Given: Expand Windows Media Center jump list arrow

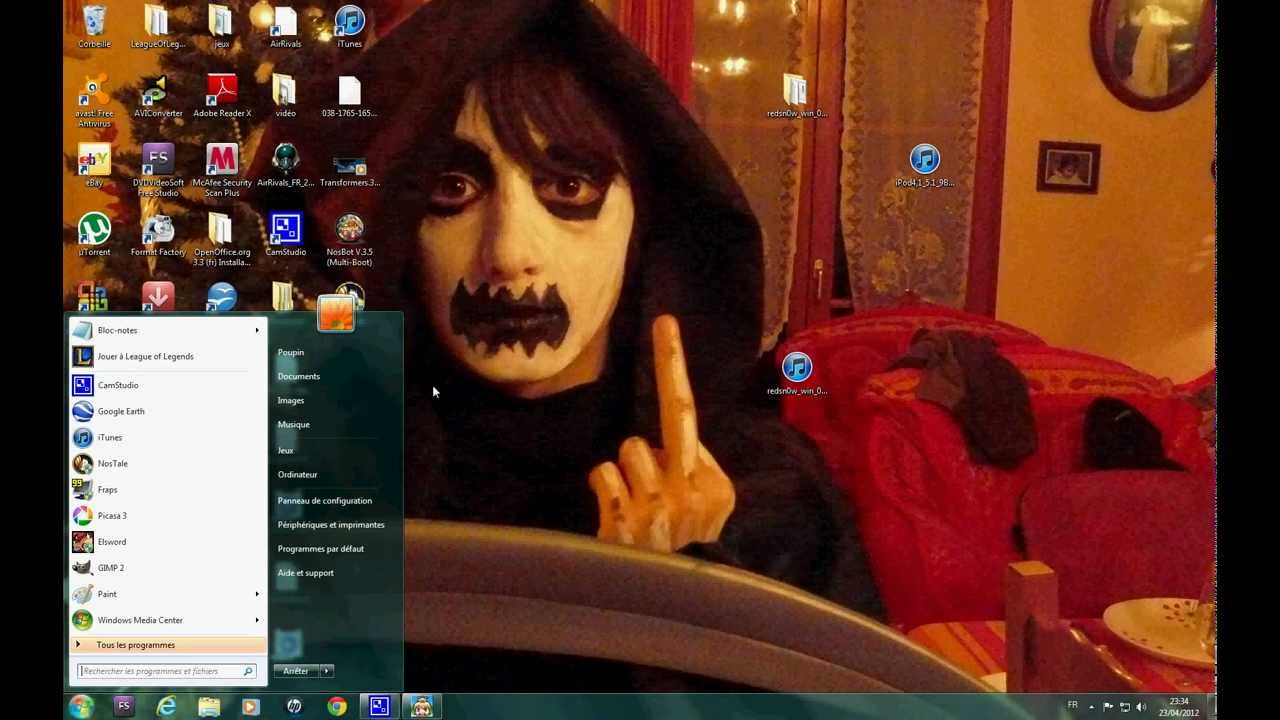Looking at the screenshot, I should 257,620.
